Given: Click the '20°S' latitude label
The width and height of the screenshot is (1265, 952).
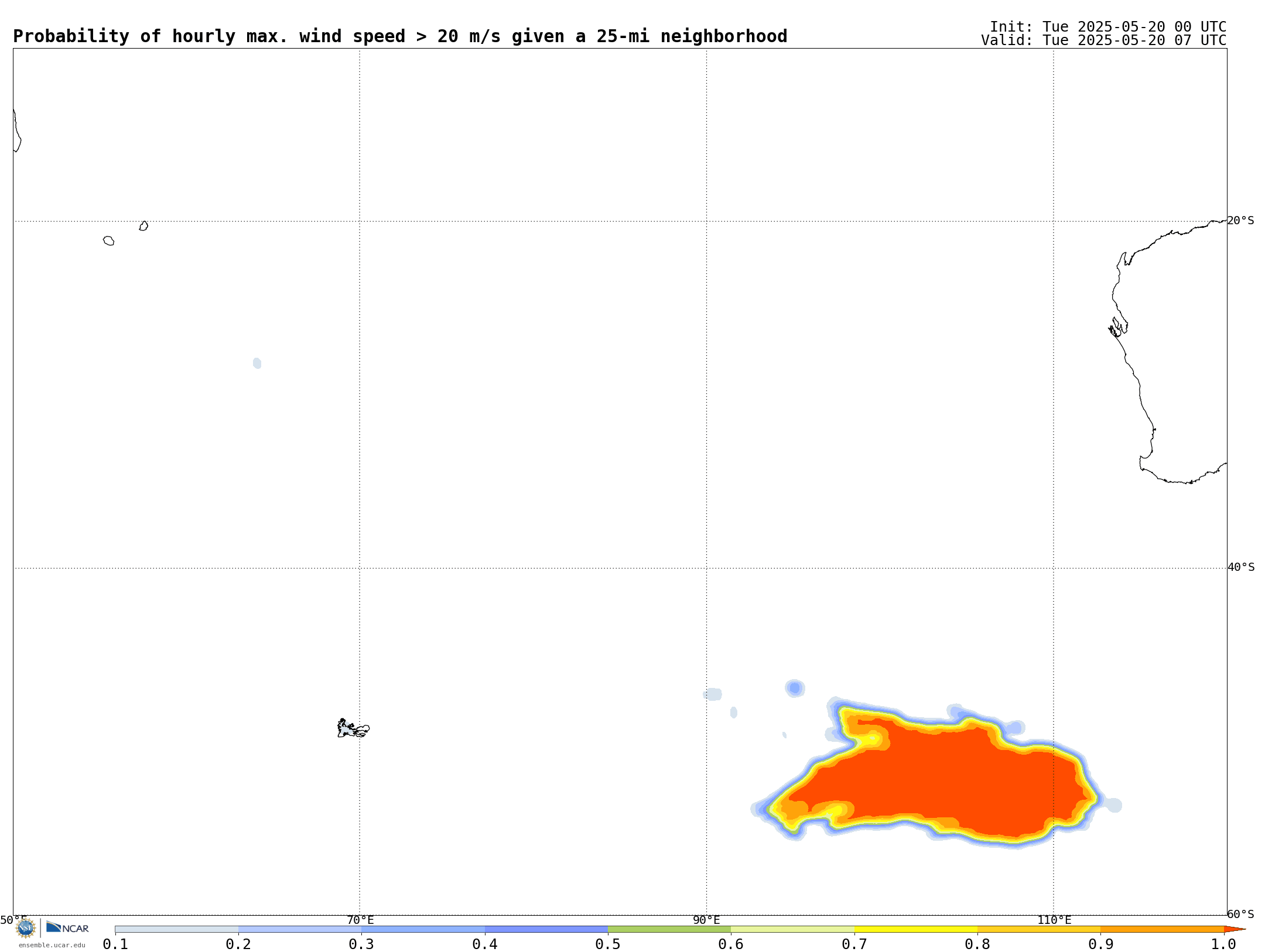Looking at the screenshot, I should pyautogui.click(x=1241, y=221).
